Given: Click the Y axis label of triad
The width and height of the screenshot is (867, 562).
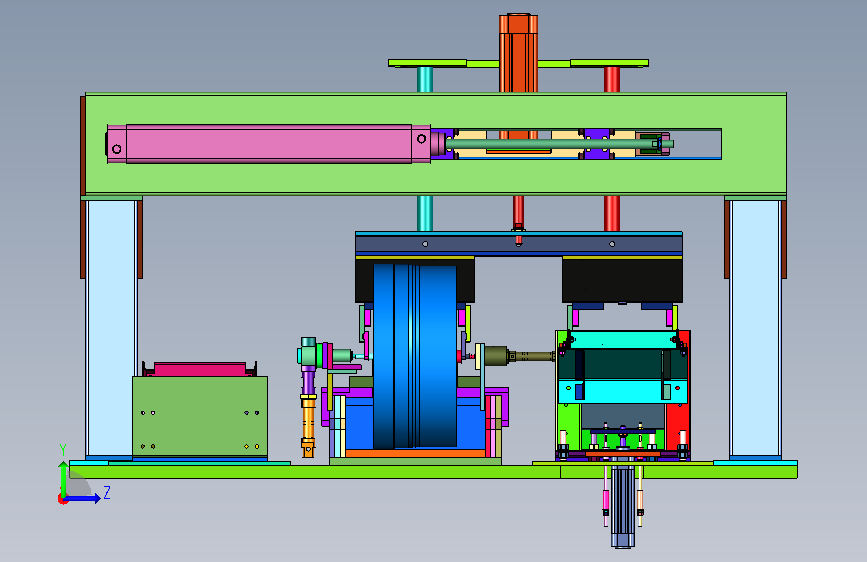Looking at the screenshot, I should [x=63, y=450].
